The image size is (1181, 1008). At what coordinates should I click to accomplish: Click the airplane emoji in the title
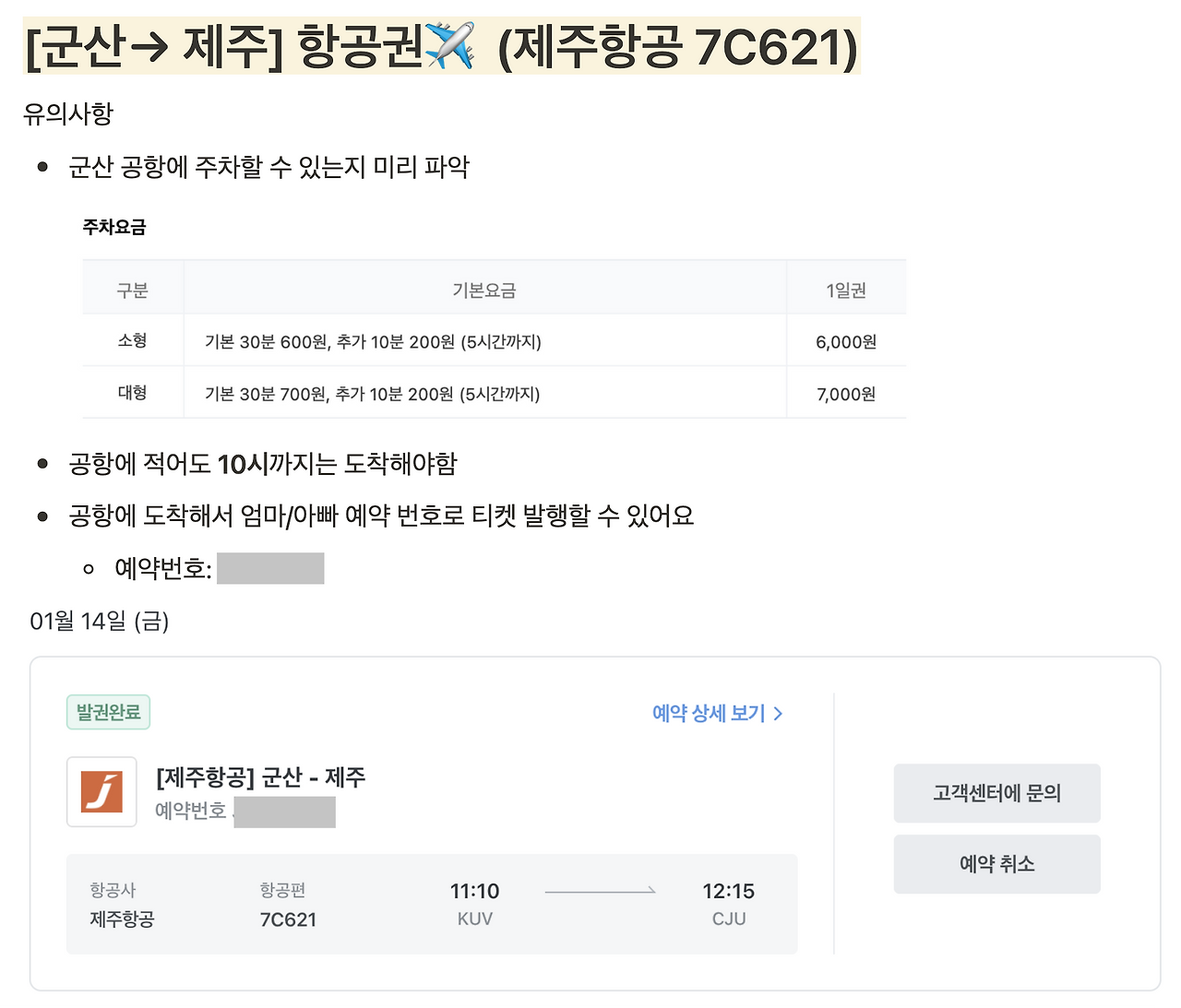(449, 45)
